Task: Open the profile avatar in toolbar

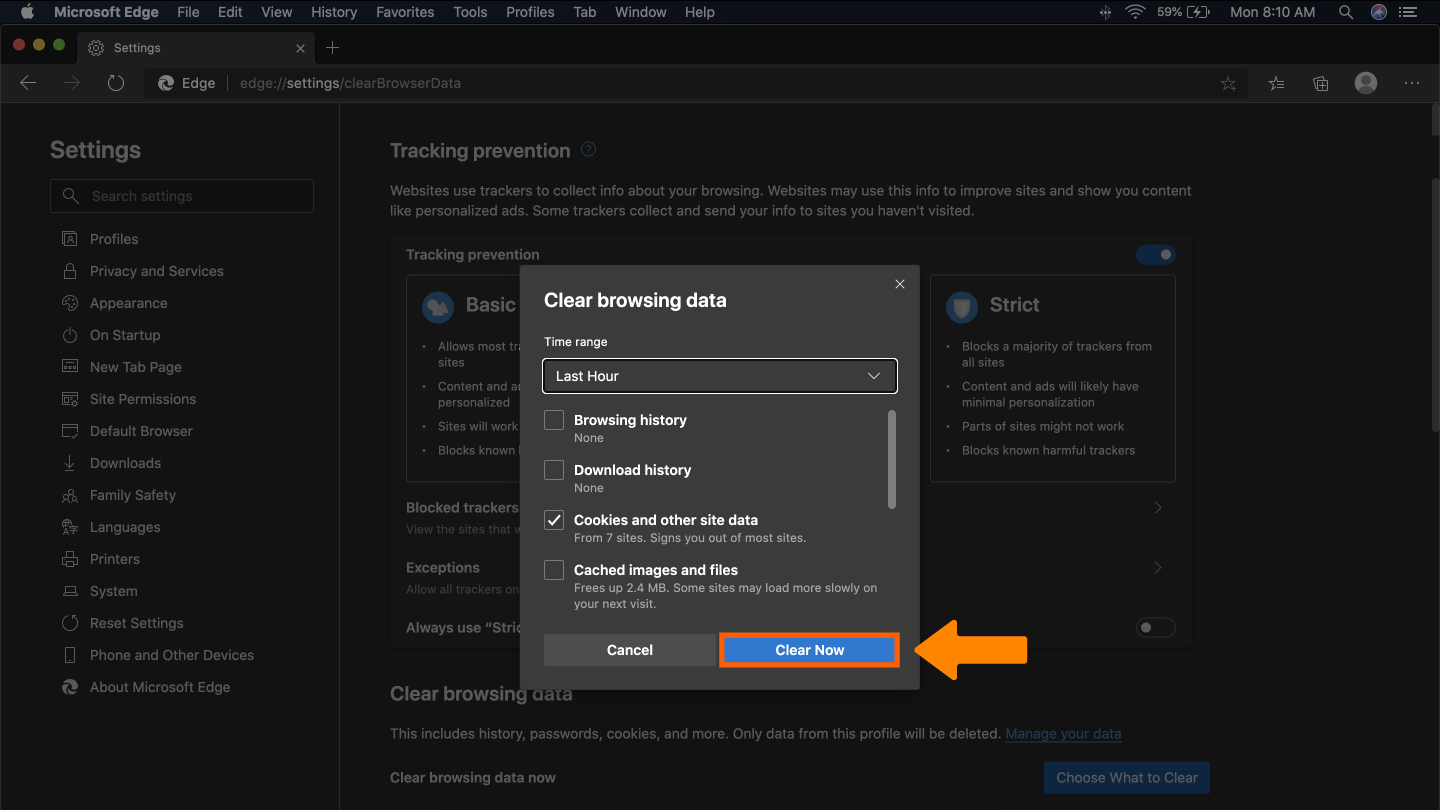Action: coord(1366,83)
